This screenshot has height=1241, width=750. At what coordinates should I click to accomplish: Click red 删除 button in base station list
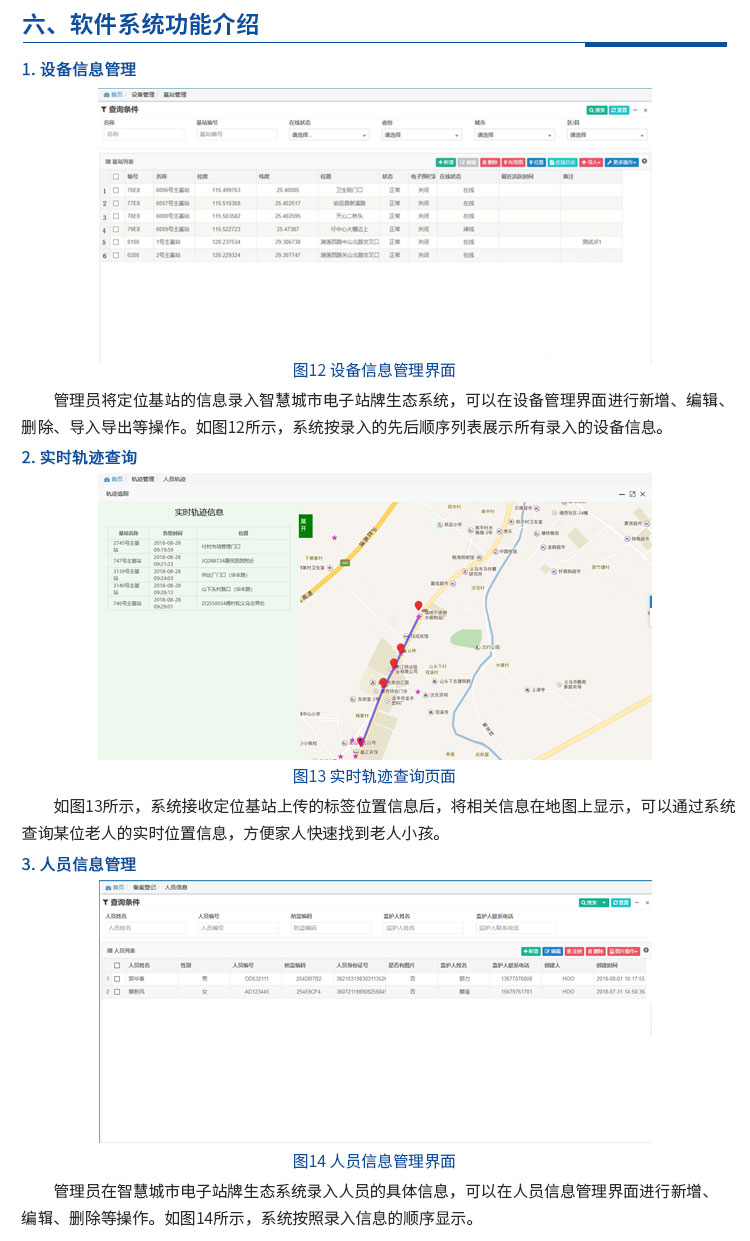(x=490, y=161)
